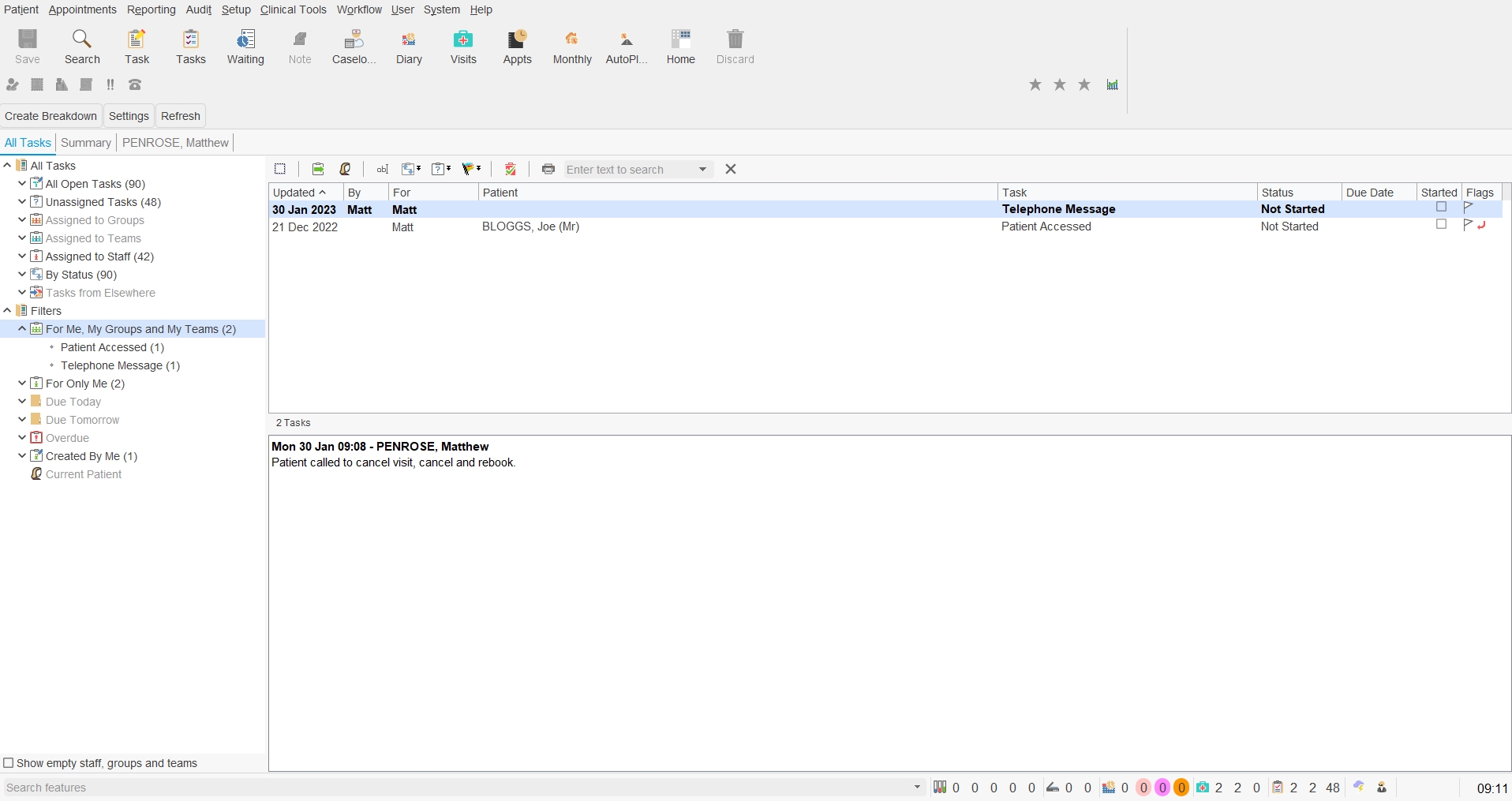
Task: Open the new Task icon
Action: (x=137, y=47)
